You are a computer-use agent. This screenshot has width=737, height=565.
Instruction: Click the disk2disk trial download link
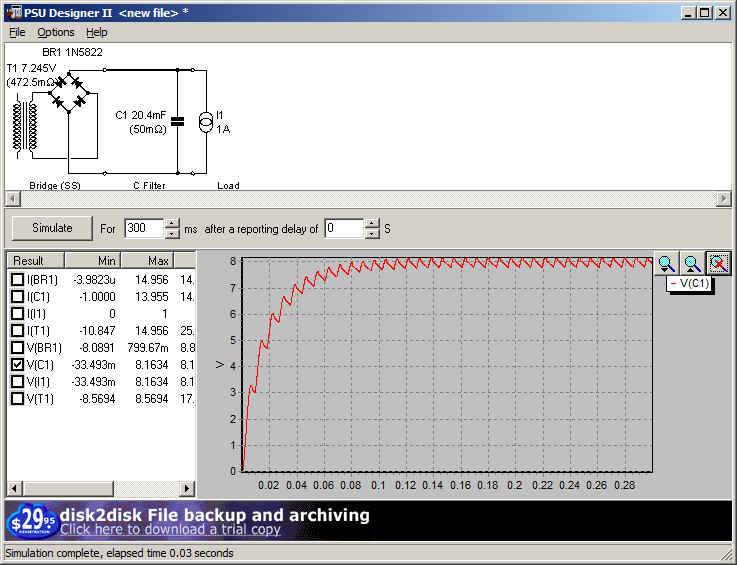[170, 530]
